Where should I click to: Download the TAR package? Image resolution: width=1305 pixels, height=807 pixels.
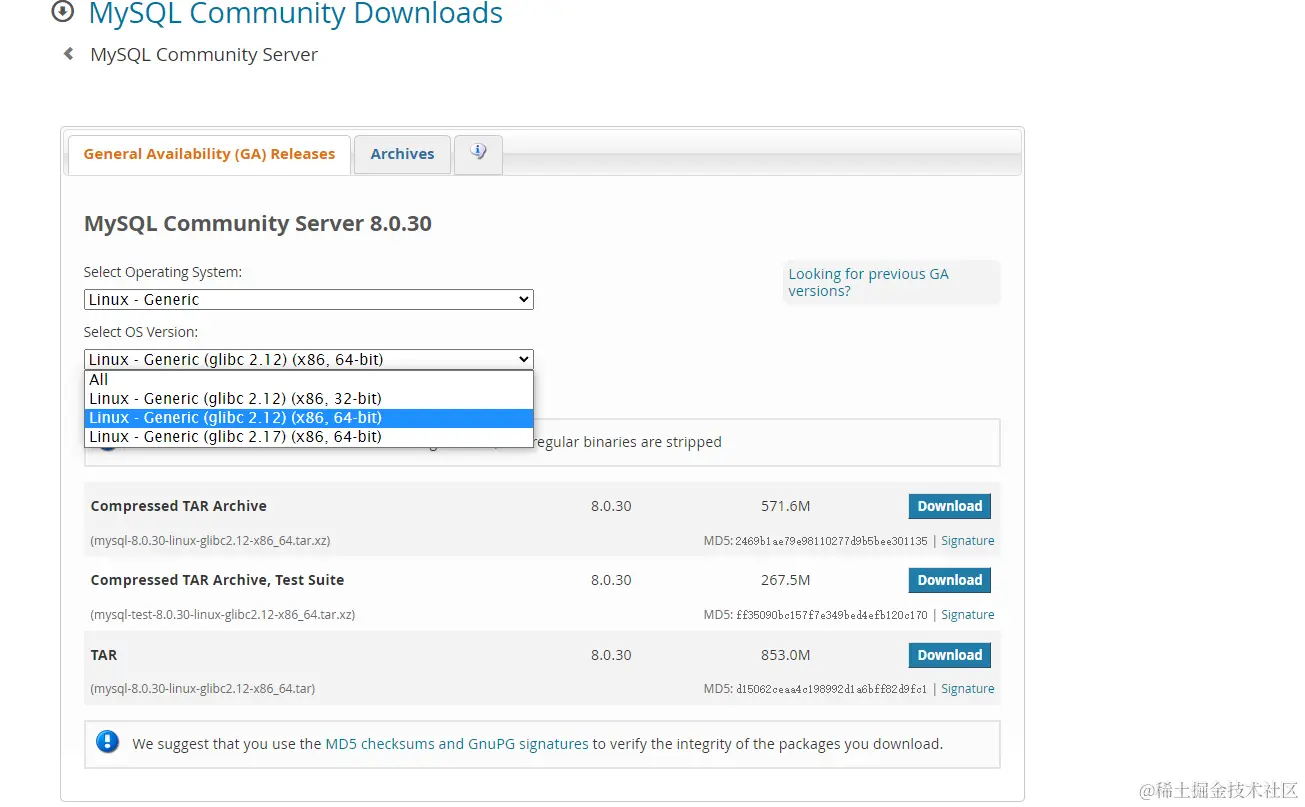click(950, 655)
